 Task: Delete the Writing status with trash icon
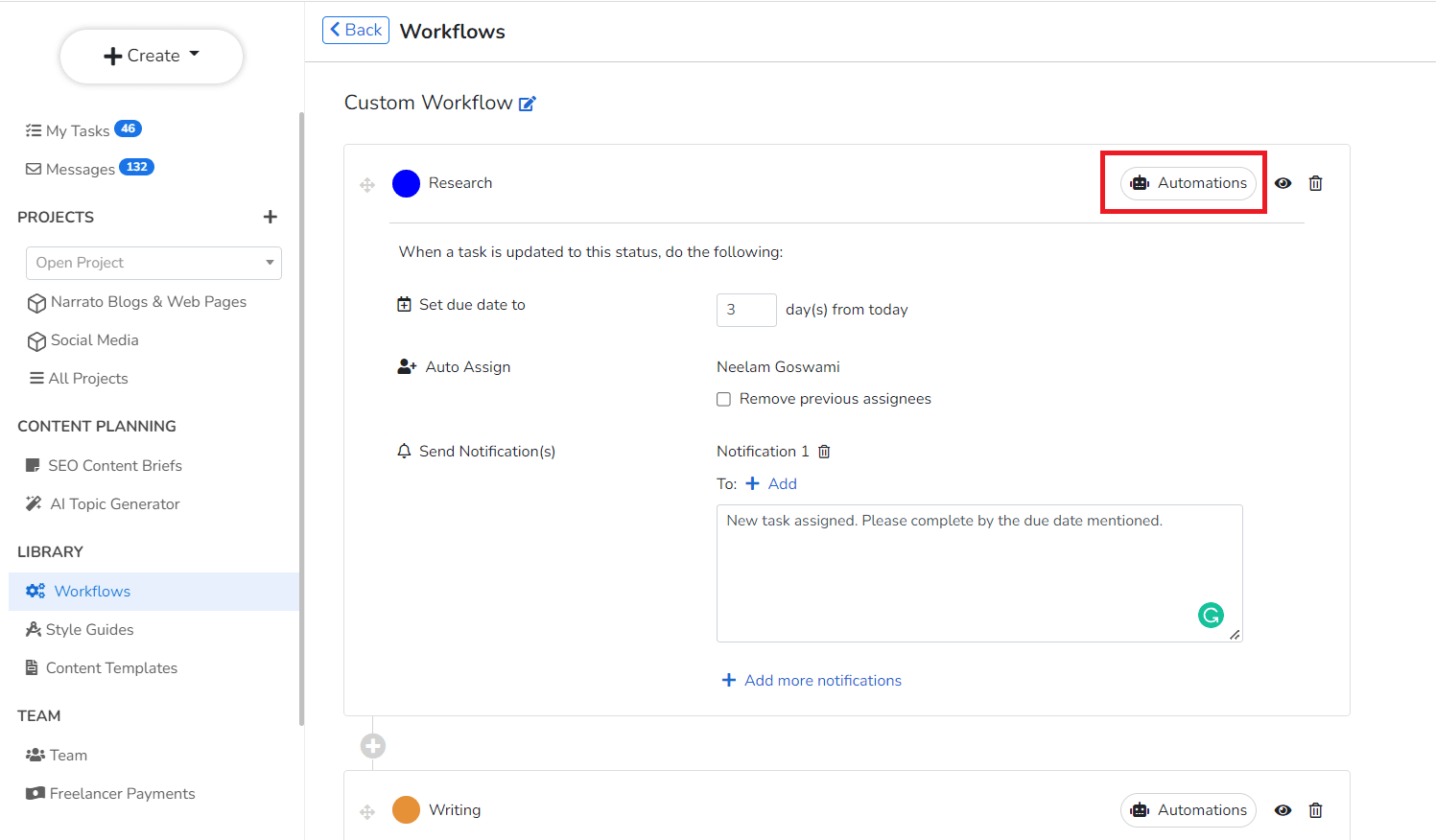(1315, 810)
